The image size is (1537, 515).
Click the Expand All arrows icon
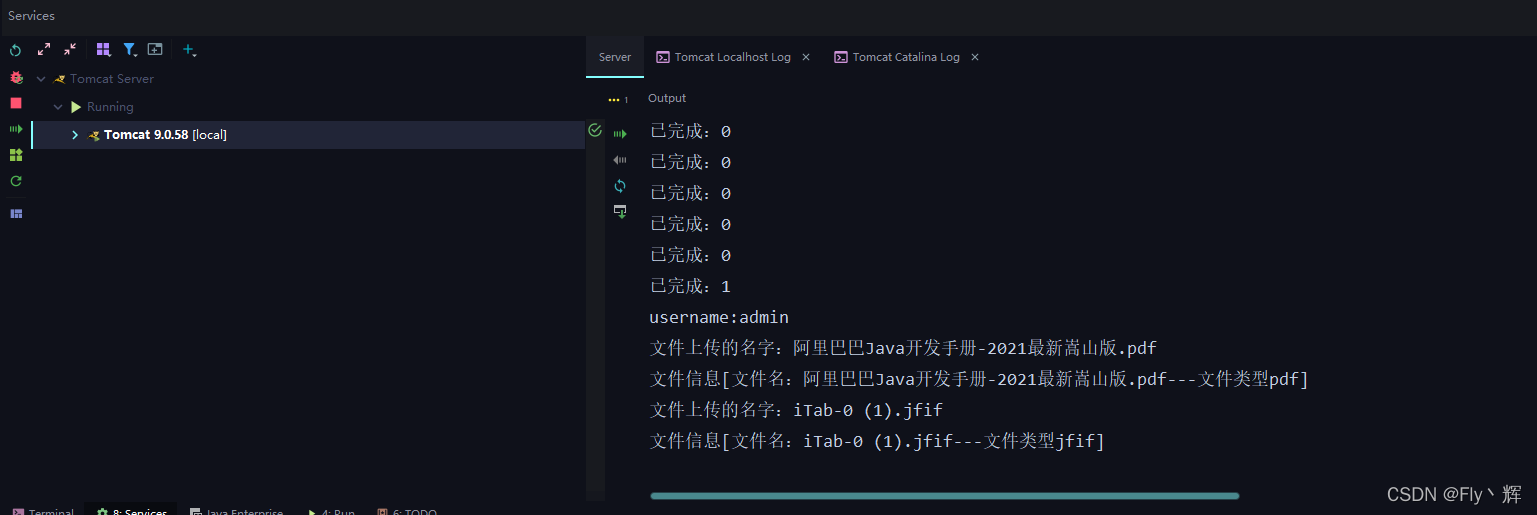[44, 49]
